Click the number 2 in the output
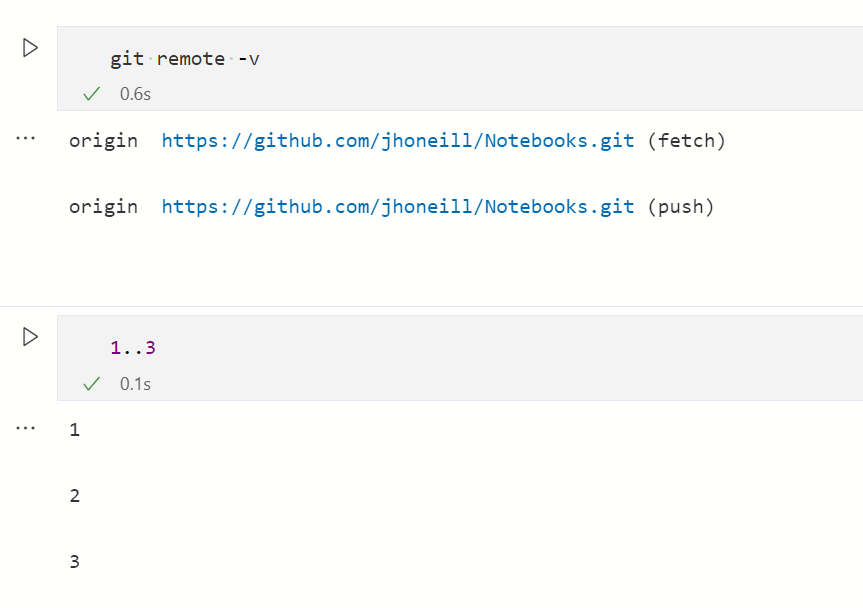The height and width of the screenshot is (608, 863). pos(75,495)
